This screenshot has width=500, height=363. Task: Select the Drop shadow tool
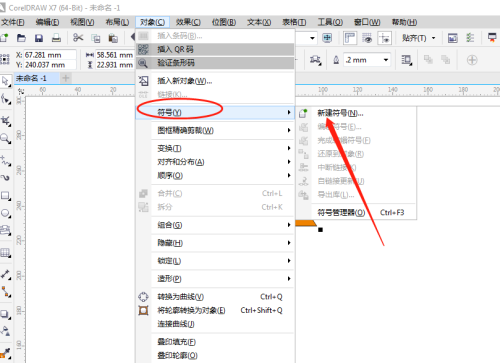[x=6, y=314]
